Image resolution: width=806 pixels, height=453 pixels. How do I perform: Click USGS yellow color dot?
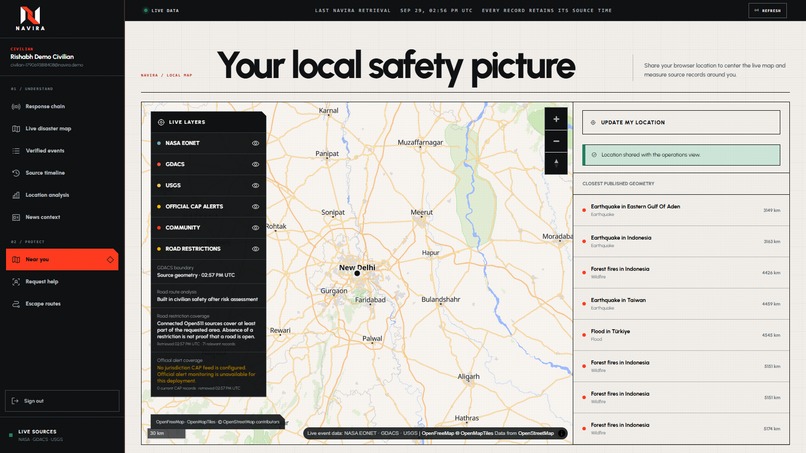tap(159, 186)
